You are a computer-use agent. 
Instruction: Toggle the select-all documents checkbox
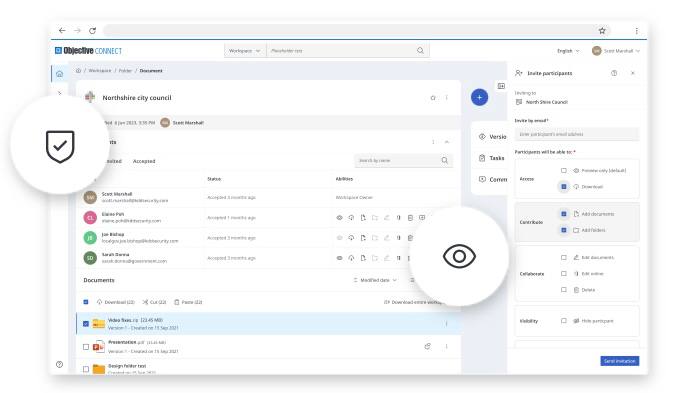point(86,302)
